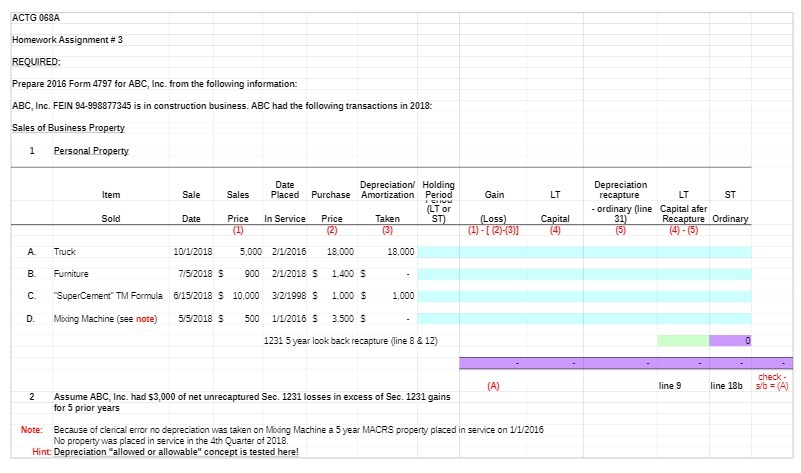Viewport: 801px width, 473px height.
Task: Select Mixing Machine sales price 500
Action: point(252,319)
